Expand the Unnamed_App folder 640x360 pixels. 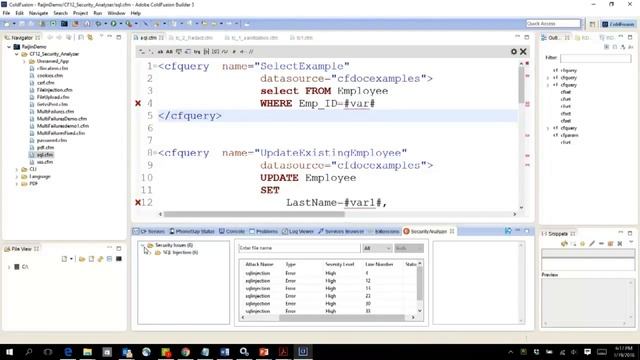[24, 61]
